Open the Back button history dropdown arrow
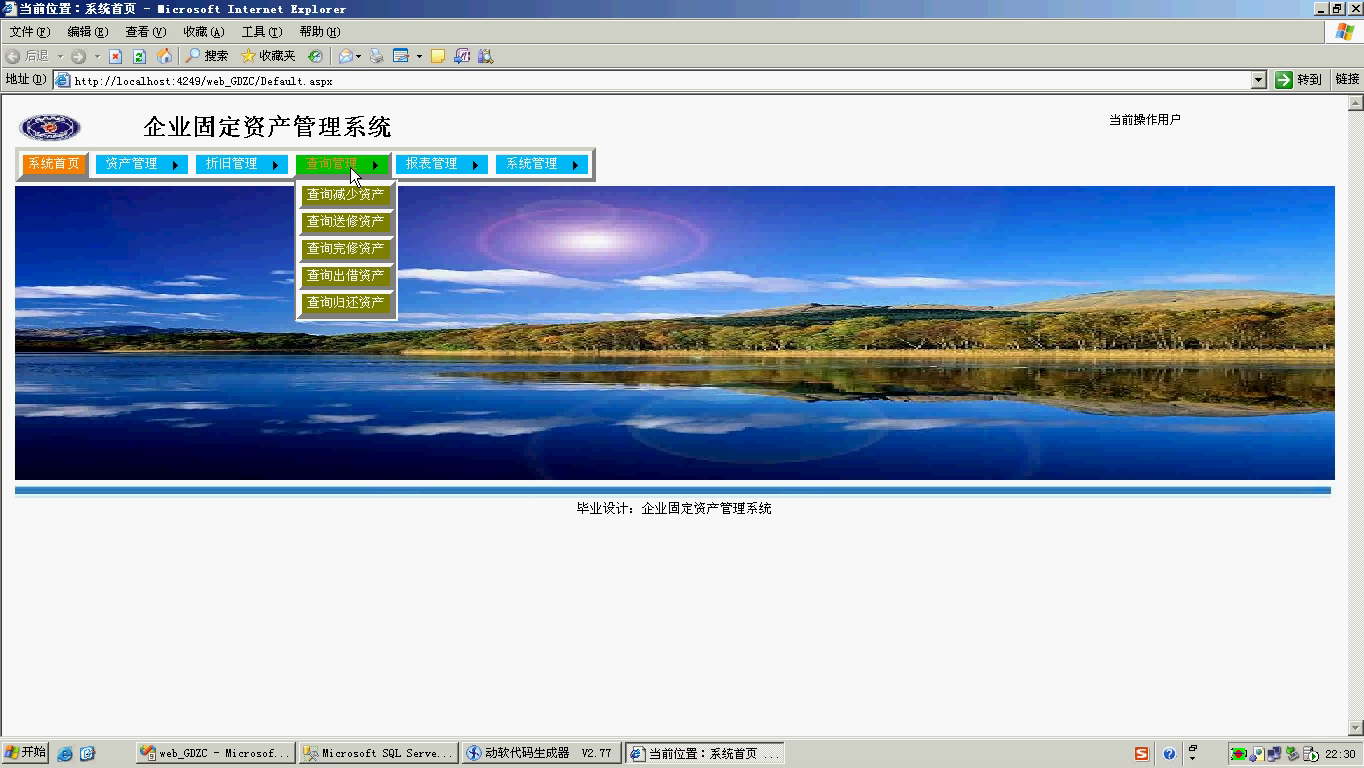 click(59, 56)
